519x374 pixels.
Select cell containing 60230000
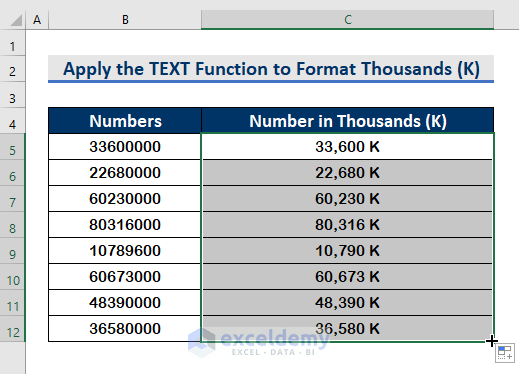point(125,199)
